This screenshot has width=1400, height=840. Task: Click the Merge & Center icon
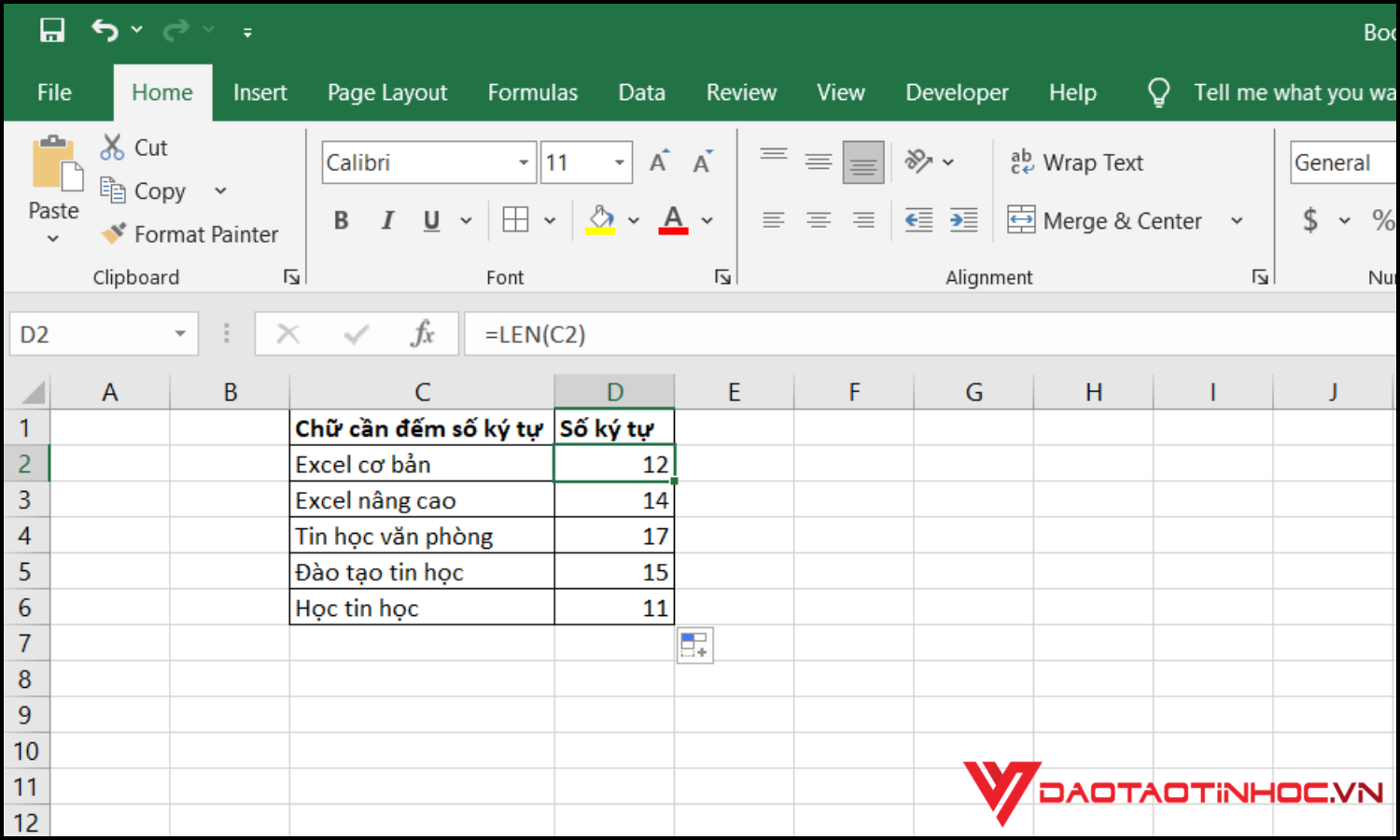point(1022,220)
